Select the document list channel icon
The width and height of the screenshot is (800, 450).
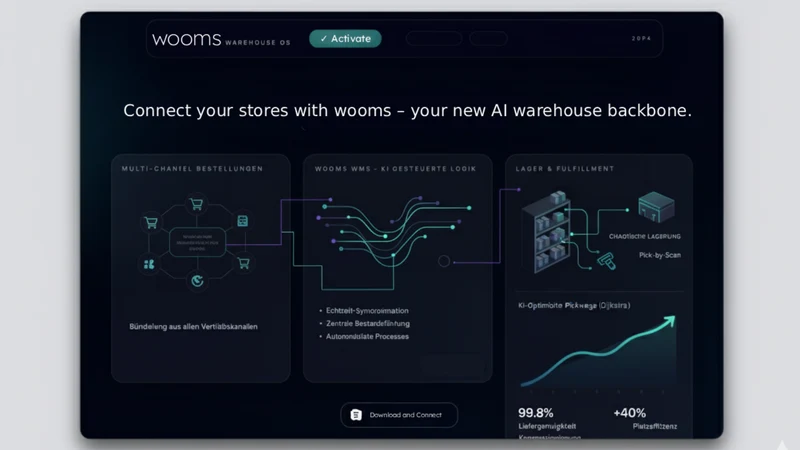pyautogui.click(x=243, y=221)
